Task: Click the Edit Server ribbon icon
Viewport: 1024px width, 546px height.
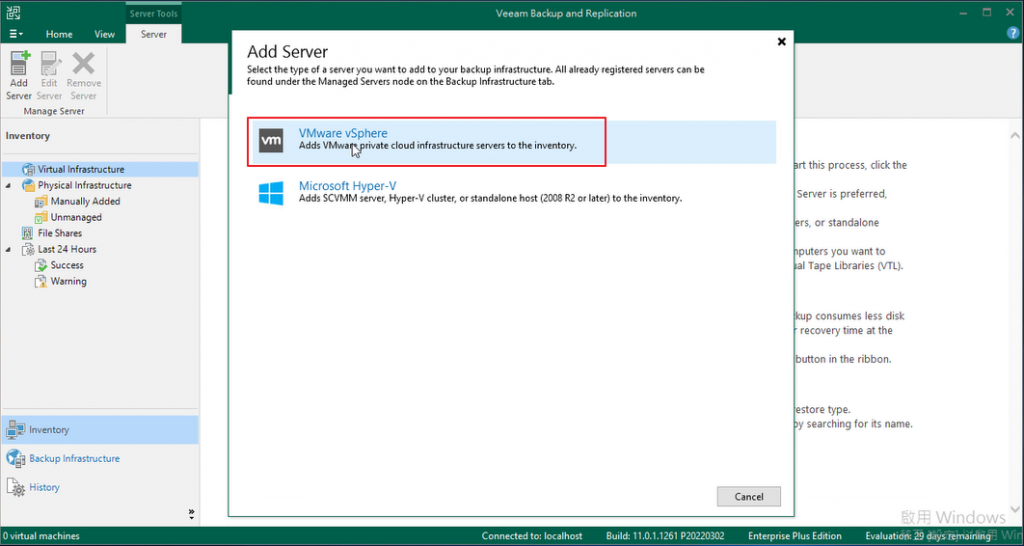Action: tap(50, 63)
